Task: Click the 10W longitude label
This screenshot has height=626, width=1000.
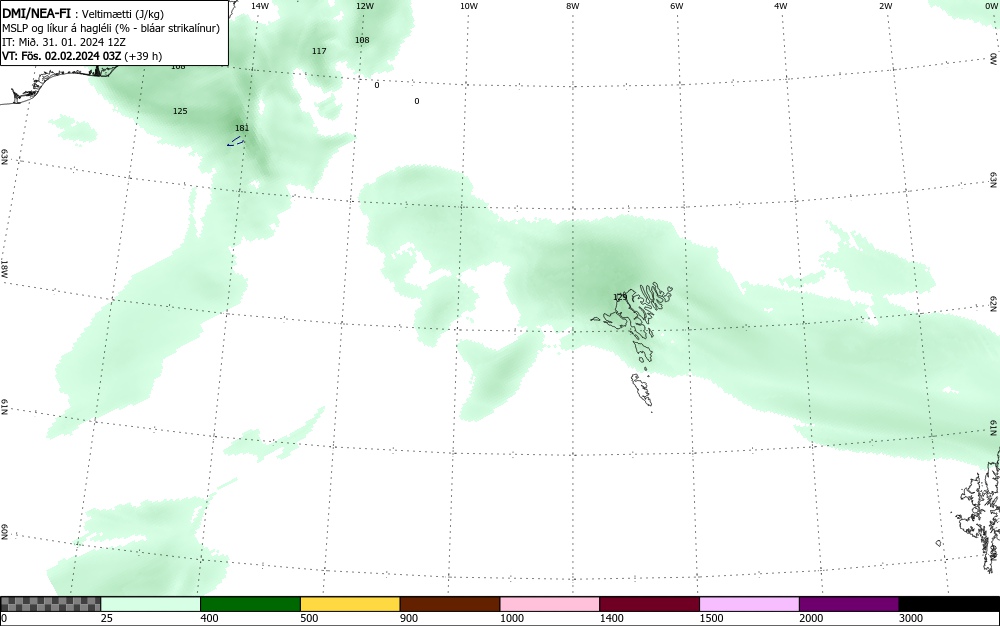Action: point(468,6)
